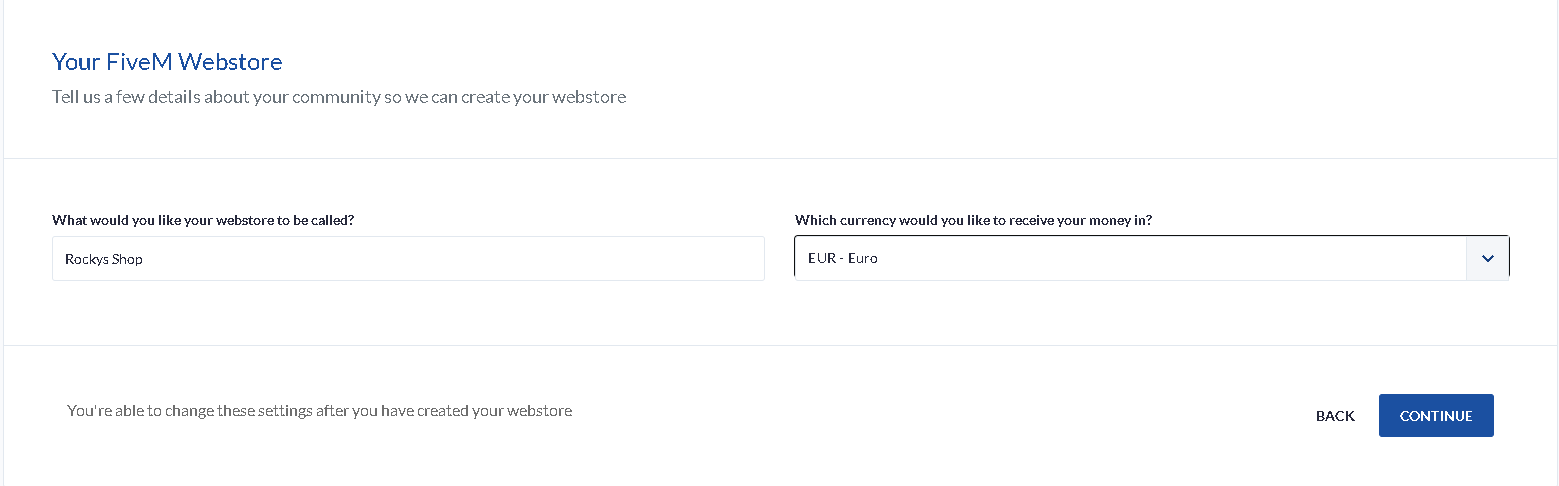Click the 'Your FiveM Webstore' heading
The width and height of the screenshot is (1559, 486).
coord(167,62)
